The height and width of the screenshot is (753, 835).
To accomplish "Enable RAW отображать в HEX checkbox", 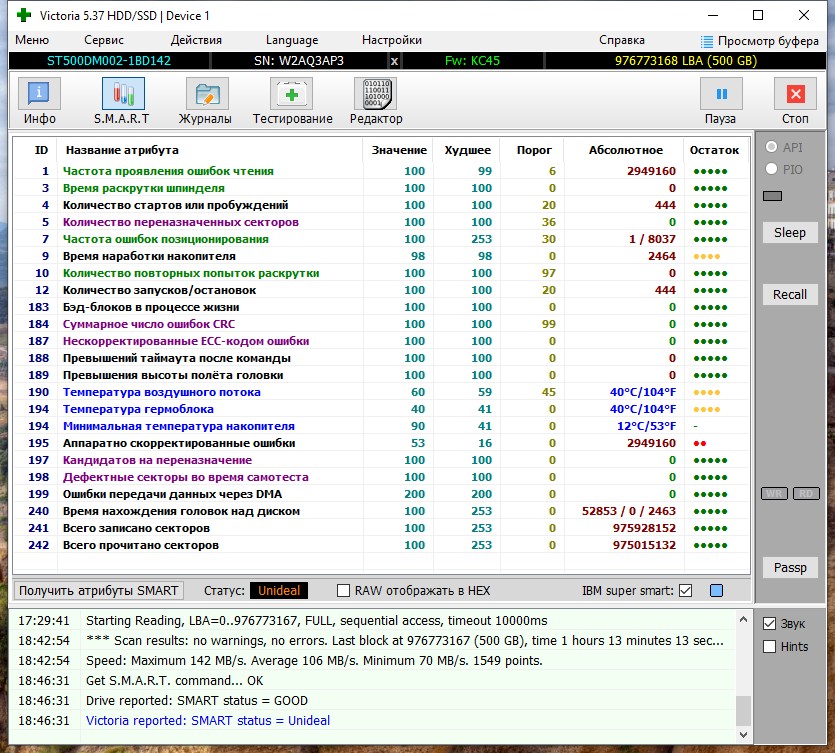I will [343, 591].
